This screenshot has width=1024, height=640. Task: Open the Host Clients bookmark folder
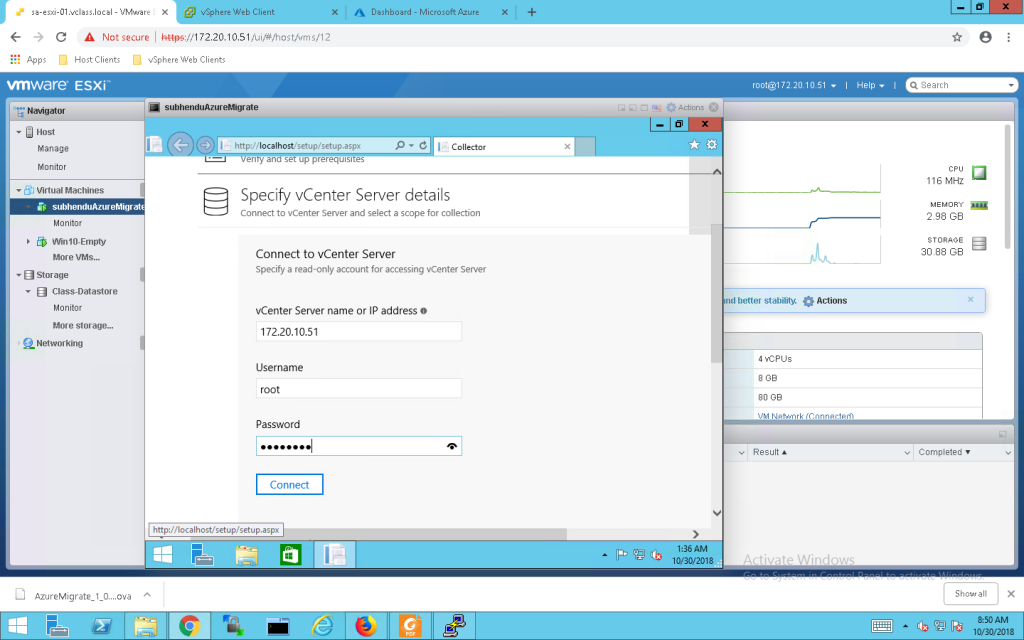(89, 59)
